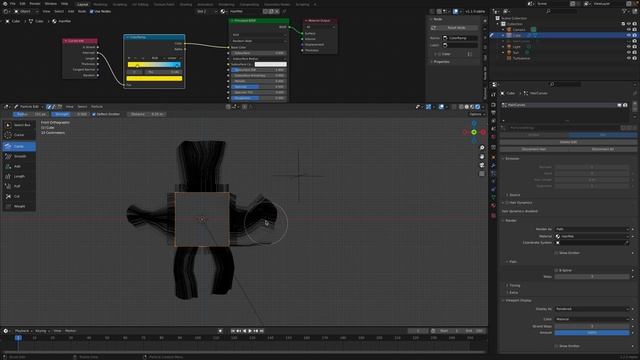Expand Properties section in node sidebar
This screenshot has height=360, width=640.
coord(441,62)
